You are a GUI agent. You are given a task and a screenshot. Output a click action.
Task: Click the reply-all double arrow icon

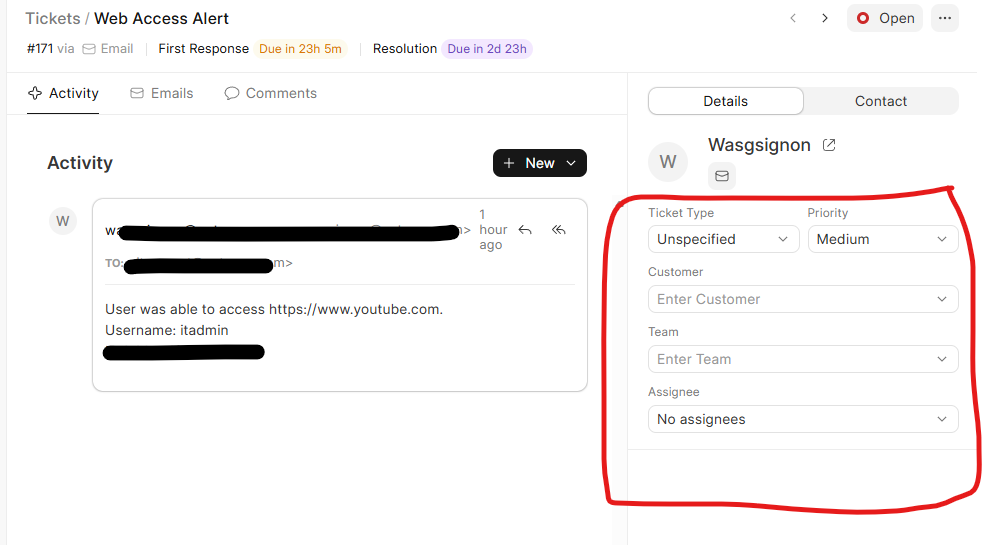(559, 230)
